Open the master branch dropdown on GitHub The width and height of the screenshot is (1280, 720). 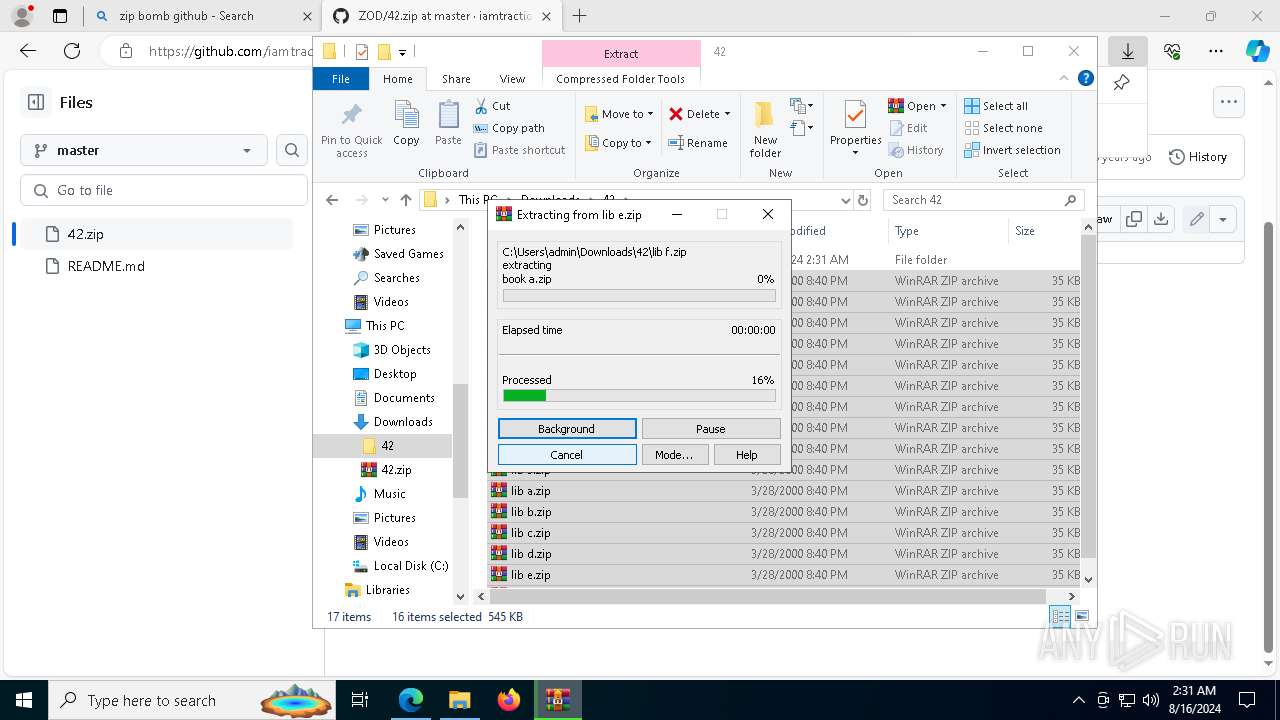tap(144, 150)
